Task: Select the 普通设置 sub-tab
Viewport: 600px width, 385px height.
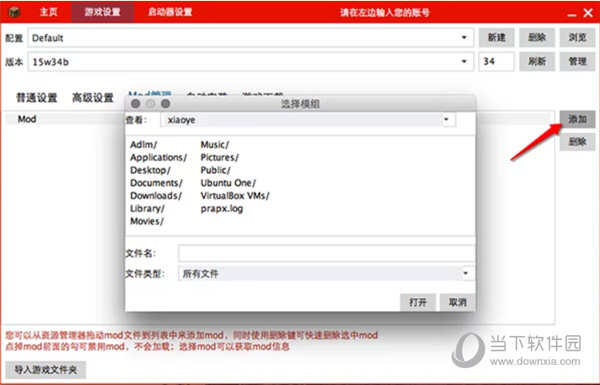Action: [37, 98]
